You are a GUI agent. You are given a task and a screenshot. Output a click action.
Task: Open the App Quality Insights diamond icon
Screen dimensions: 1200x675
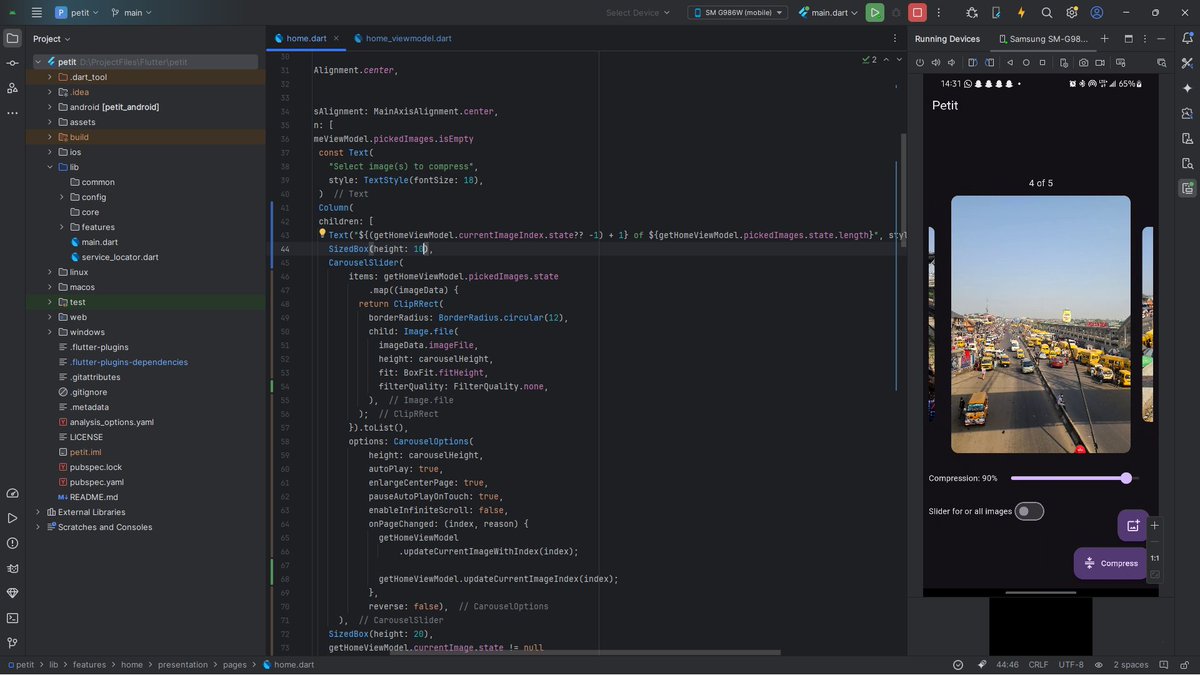pos(12,593)
